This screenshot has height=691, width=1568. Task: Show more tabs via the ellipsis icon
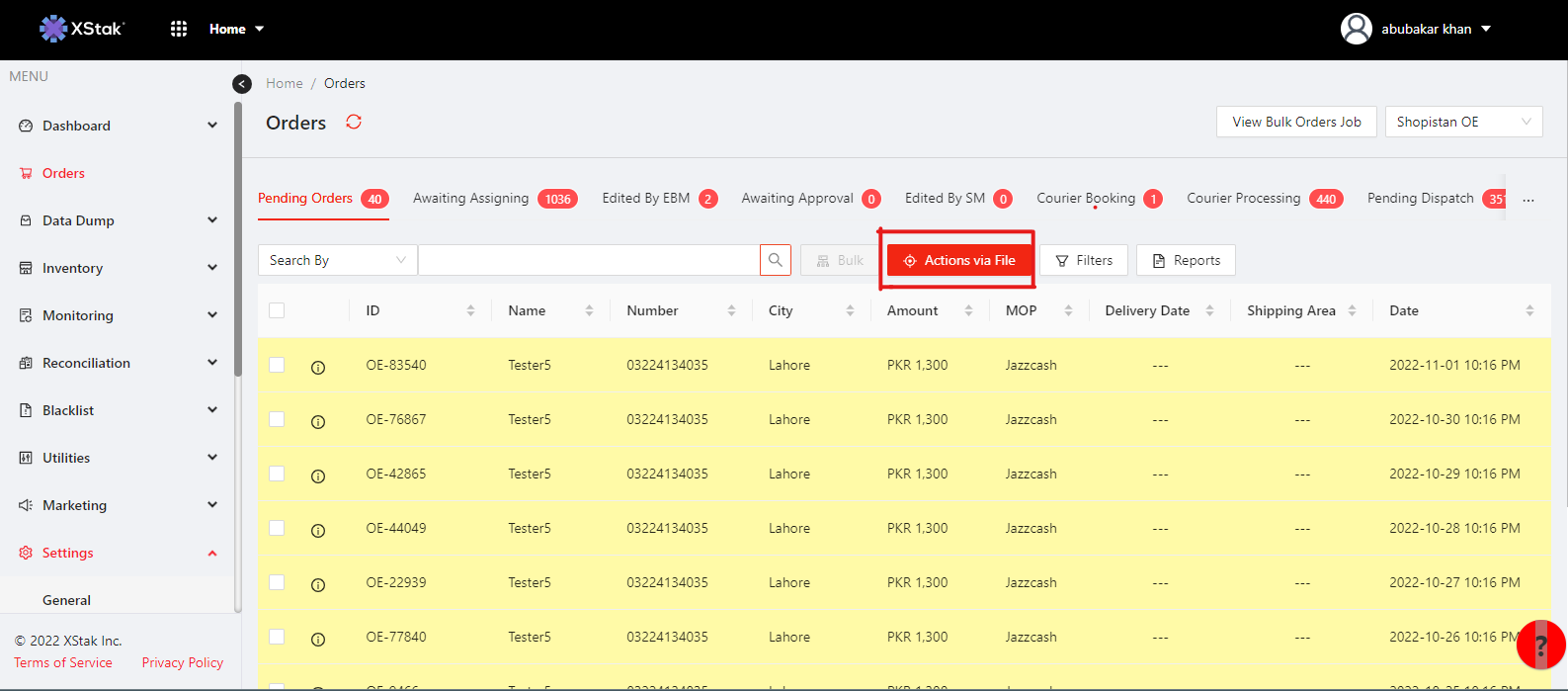(x=1528, y=200)
